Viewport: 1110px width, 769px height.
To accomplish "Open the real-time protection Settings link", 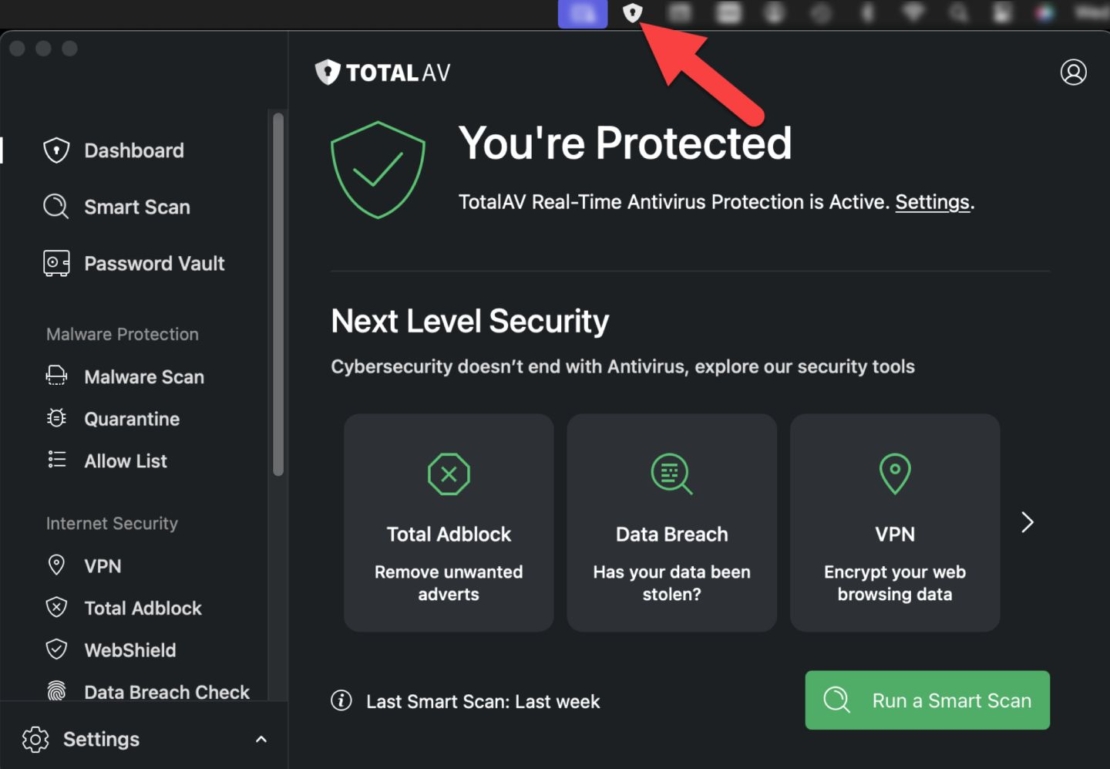I will tap(931, 201).
